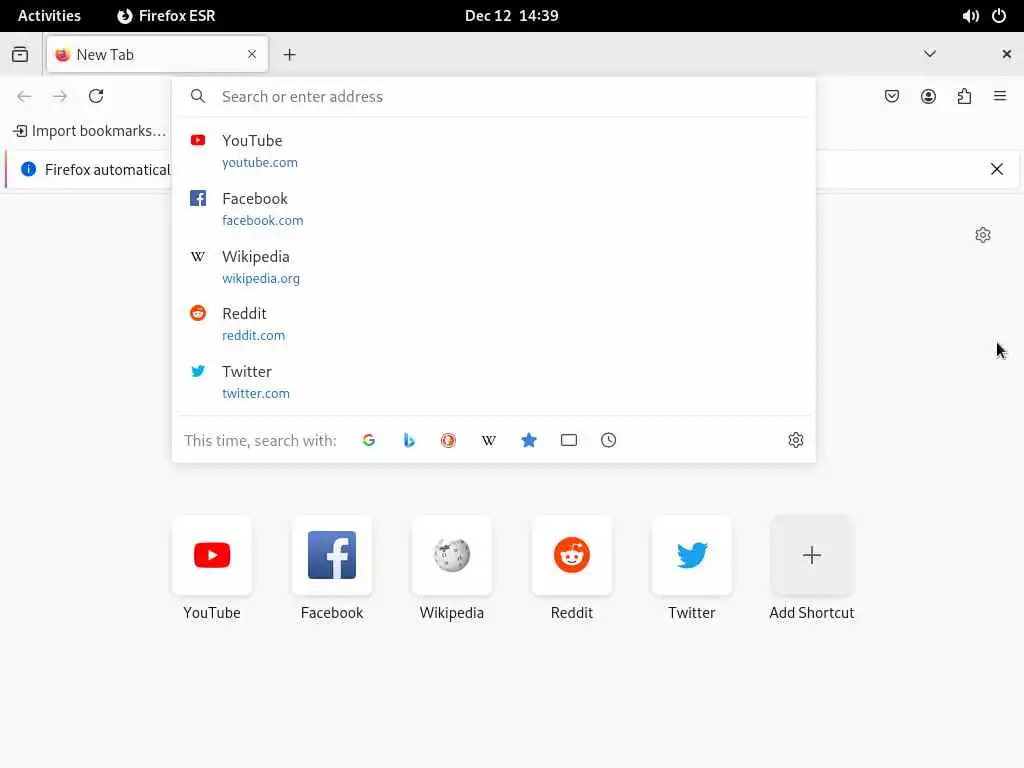The height and width of the screenshot is (768, 1024).
Task: Choose the Twitter suggestion in dropdown
Action: coord(493,382)
